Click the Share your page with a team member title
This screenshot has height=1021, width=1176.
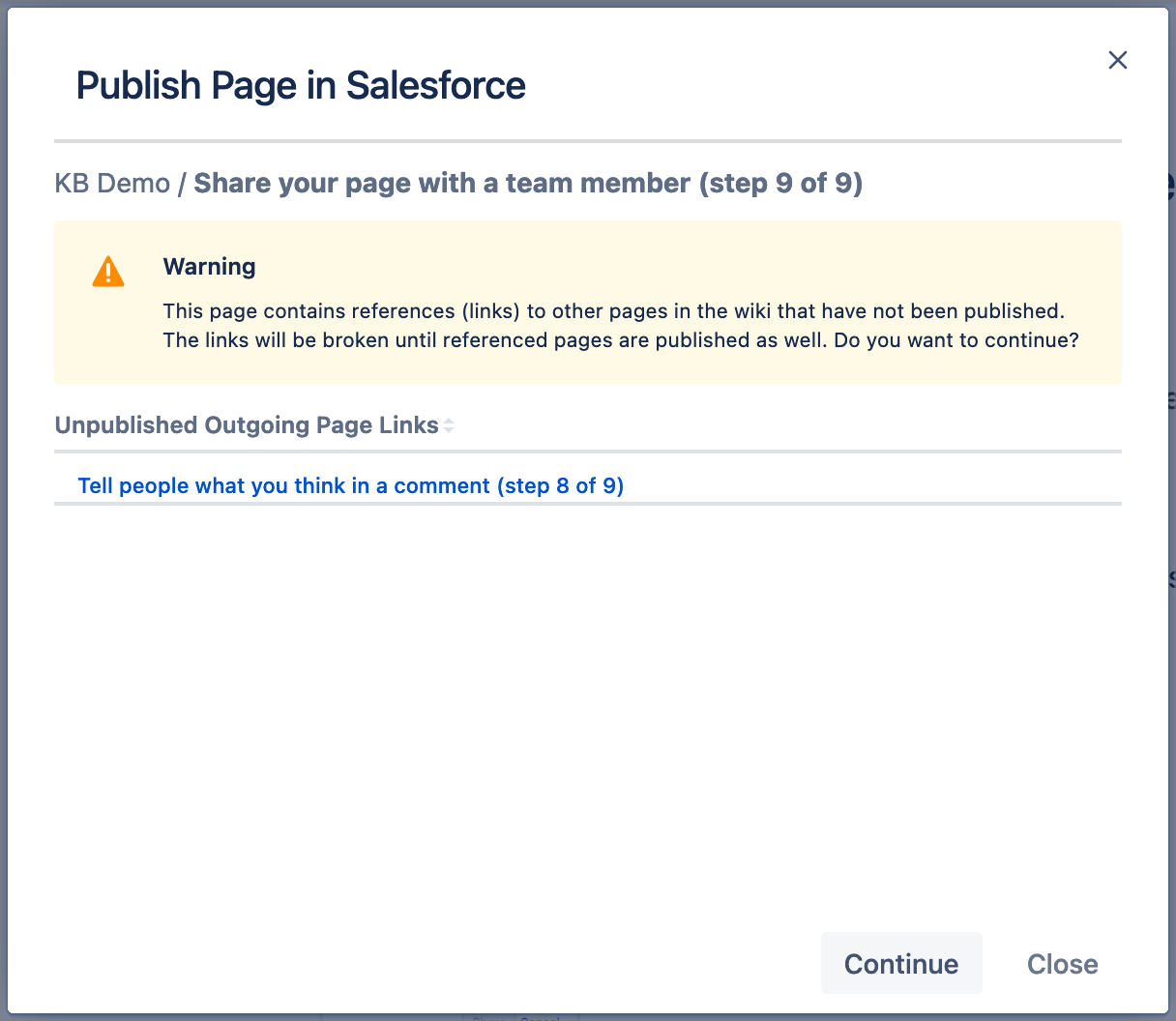pos(527,183)
